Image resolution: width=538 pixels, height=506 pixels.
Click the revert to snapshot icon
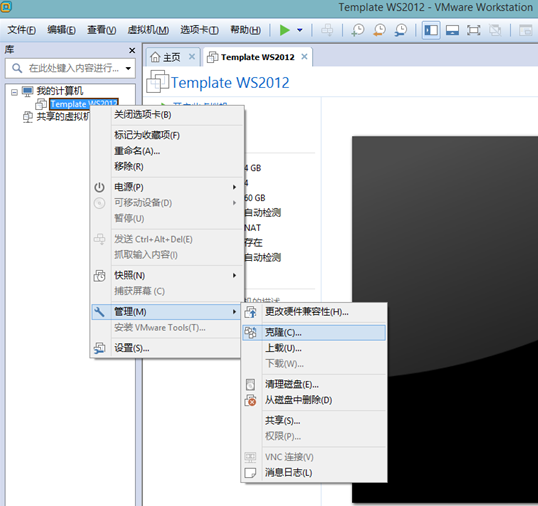[379, 30]
